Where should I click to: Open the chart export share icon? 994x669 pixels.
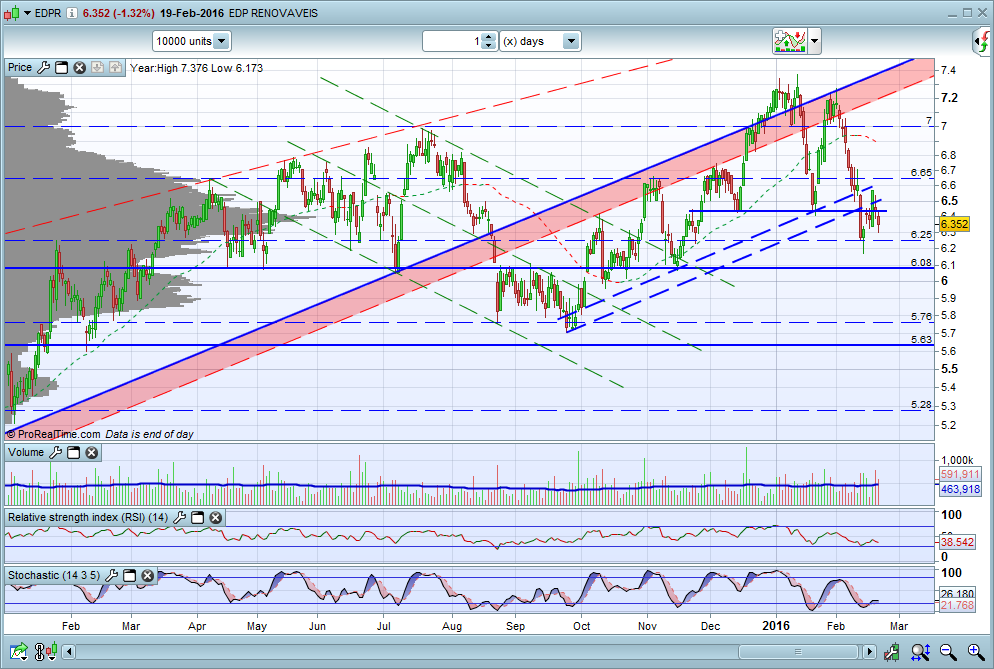click(18, 651)
